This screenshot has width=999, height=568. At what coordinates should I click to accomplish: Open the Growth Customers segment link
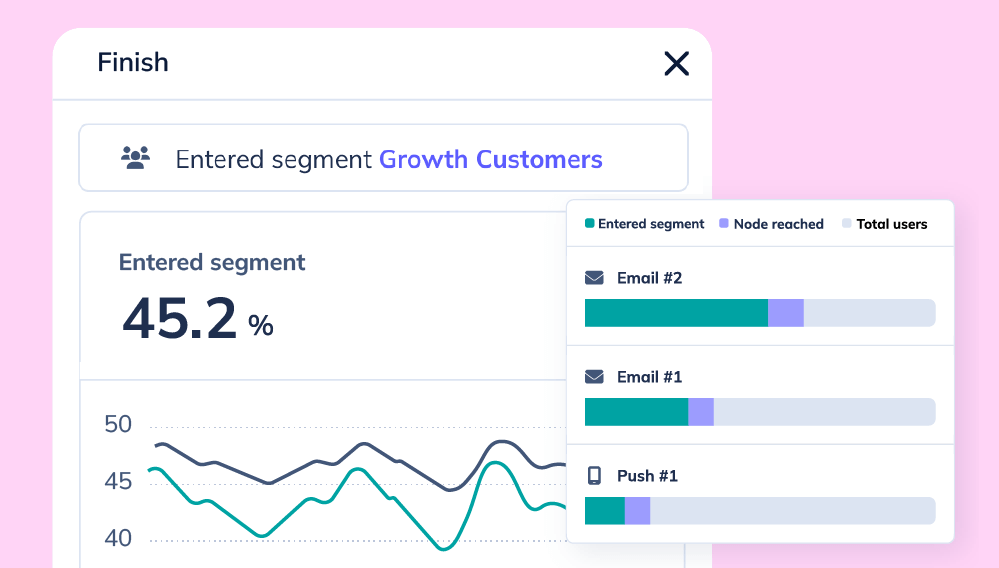pos(491,159)
